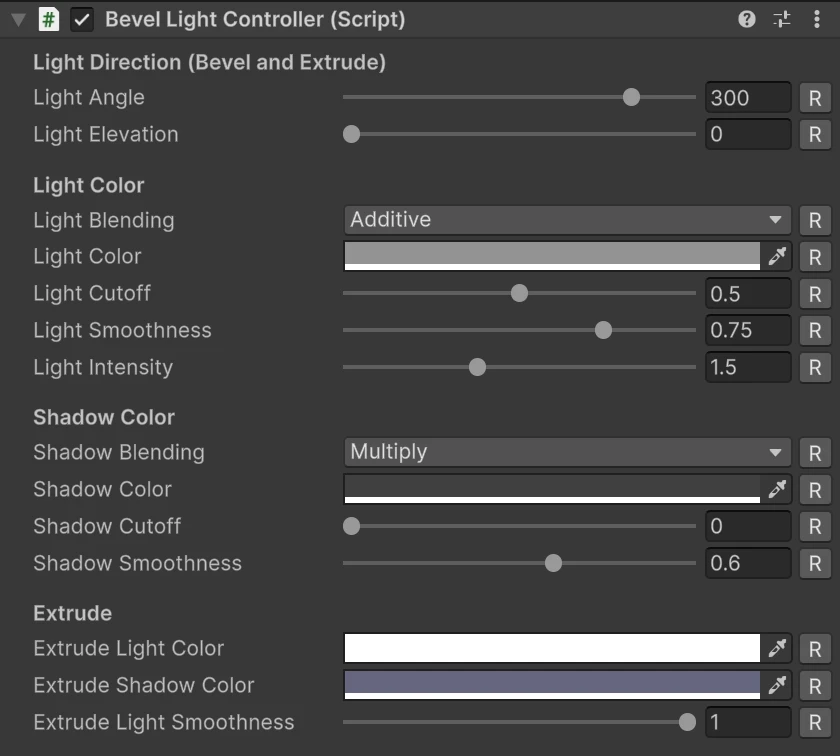Reset Shadow Smoothness with its R button
This screenshot has height=756, width=840.
815,564
